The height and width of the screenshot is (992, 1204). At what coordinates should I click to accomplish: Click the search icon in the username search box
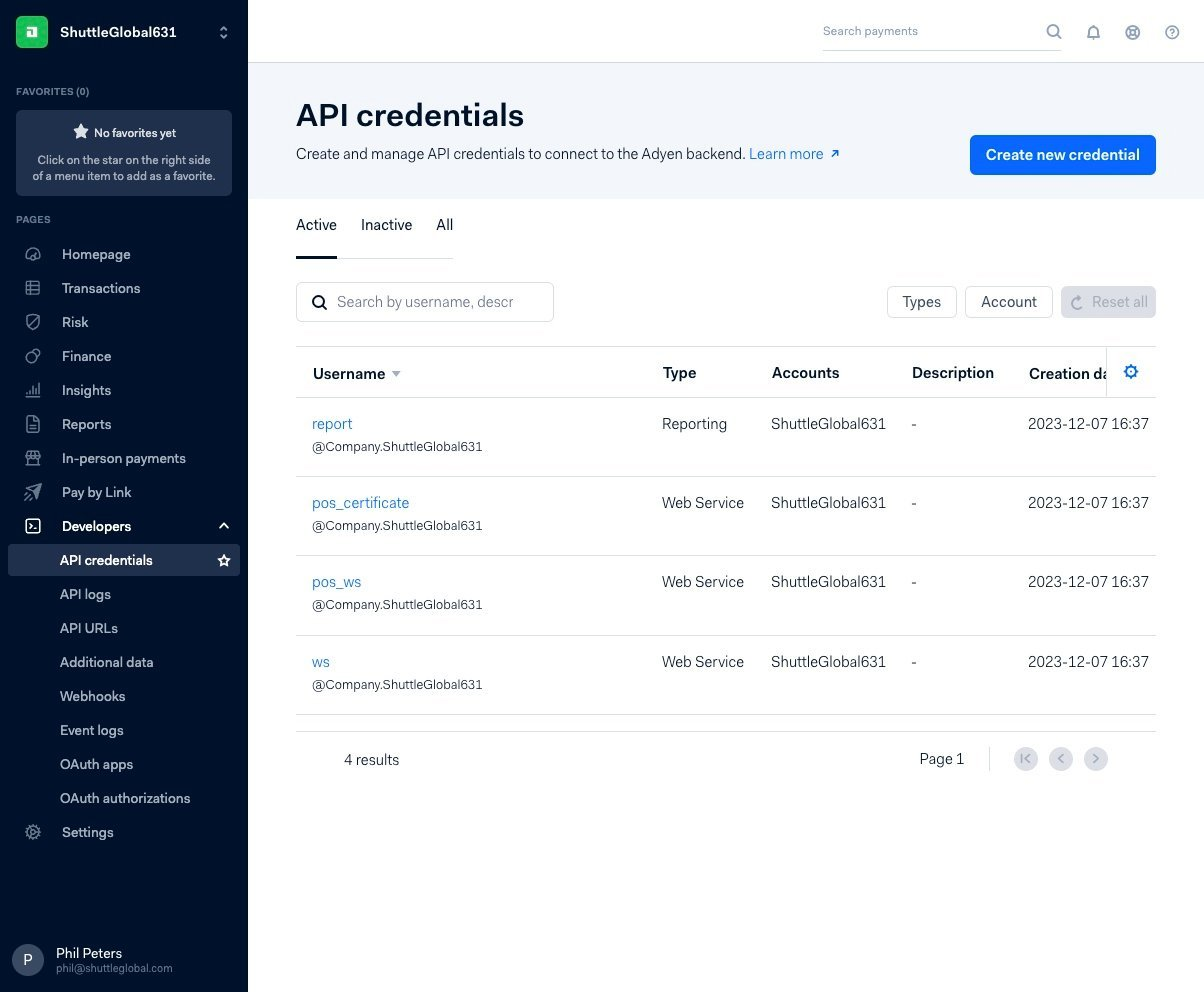coord(320,302)
